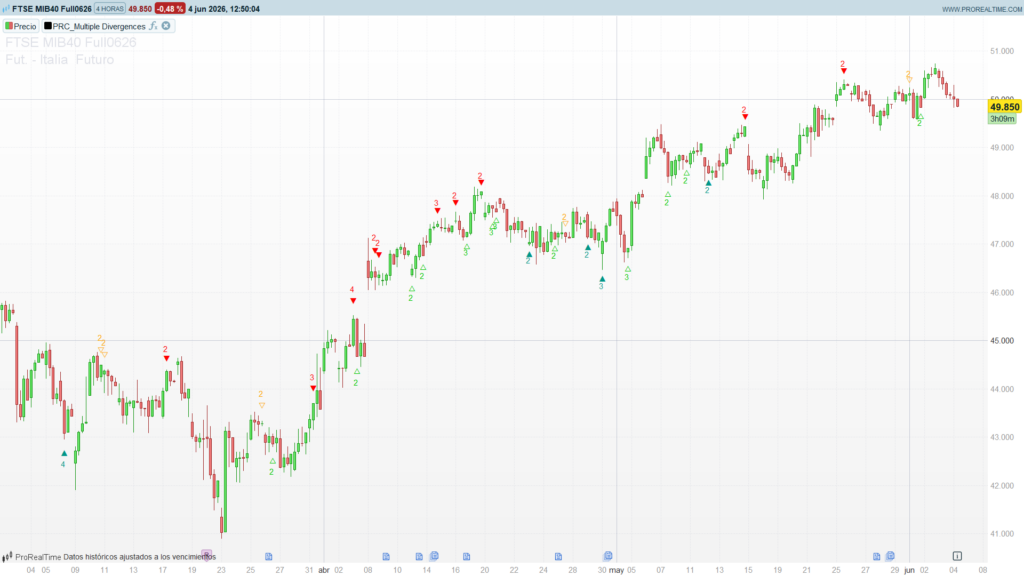Click the red bearish divergence marker labeled 4
The height and width of the screenshot is (576, 1024).
pyautogui.click(x=353, y=300)
